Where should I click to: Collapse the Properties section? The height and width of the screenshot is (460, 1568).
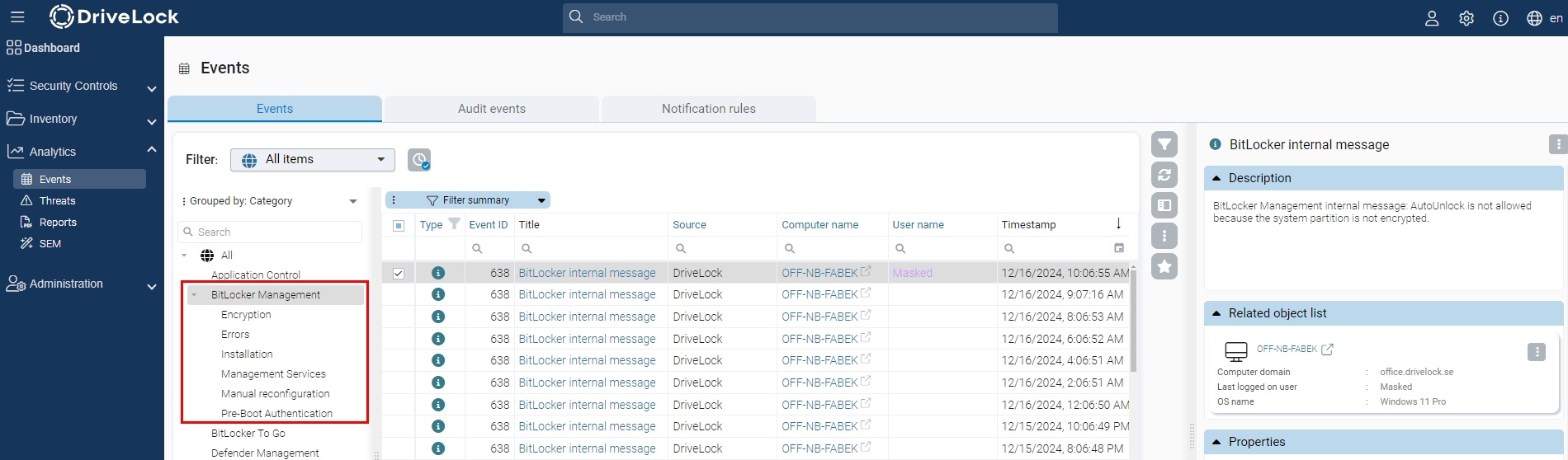click(x=1216, y=442)
